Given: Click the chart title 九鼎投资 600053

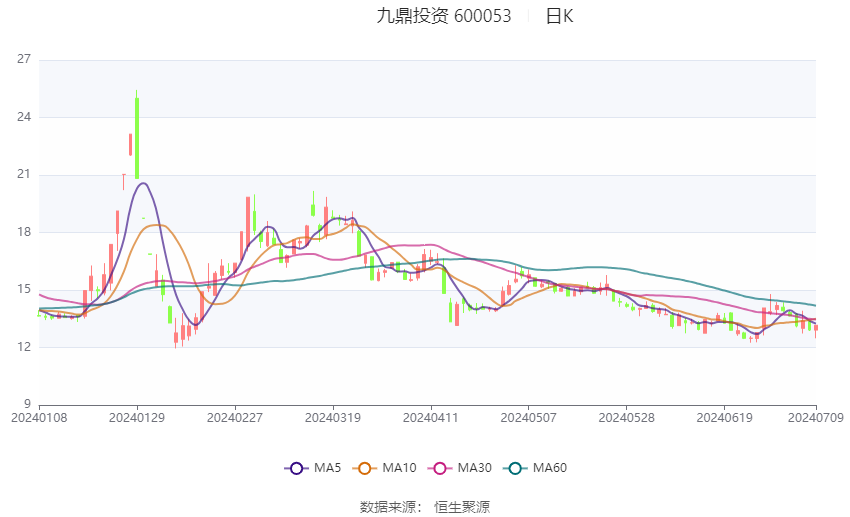Looking at the screenshot, I should pyautogui.click(x=443, y=16).
